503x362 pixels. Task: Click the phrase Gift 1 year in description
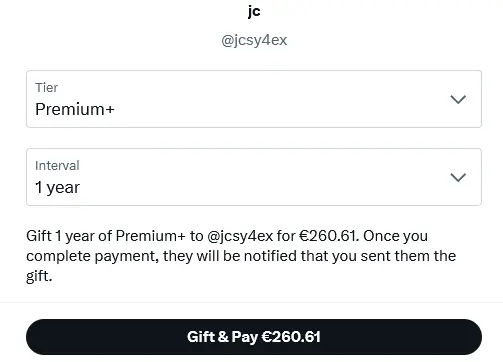tap(60, 236)
